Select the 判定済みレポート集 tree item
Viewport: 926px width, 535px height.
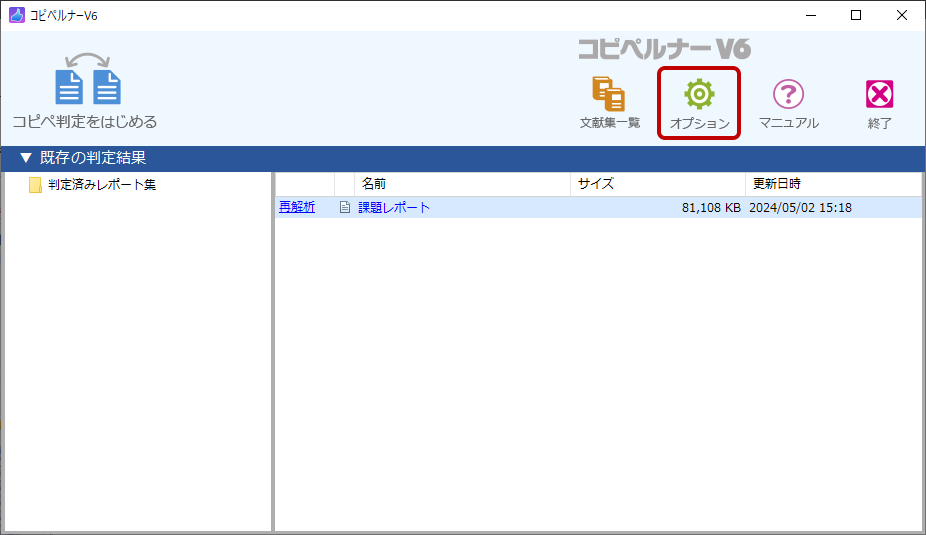click(102, 185)
